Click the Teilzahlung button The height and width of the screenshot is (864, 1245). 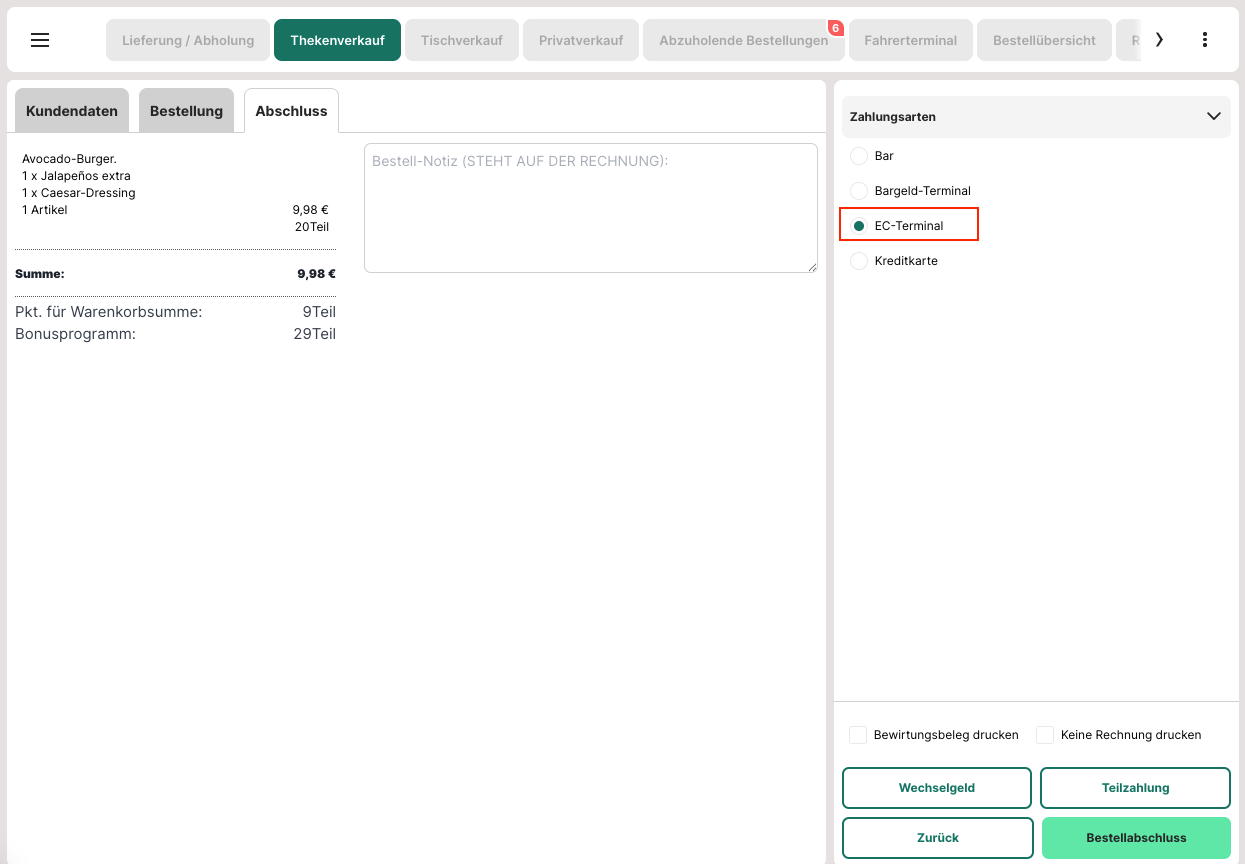point(1135,788)
